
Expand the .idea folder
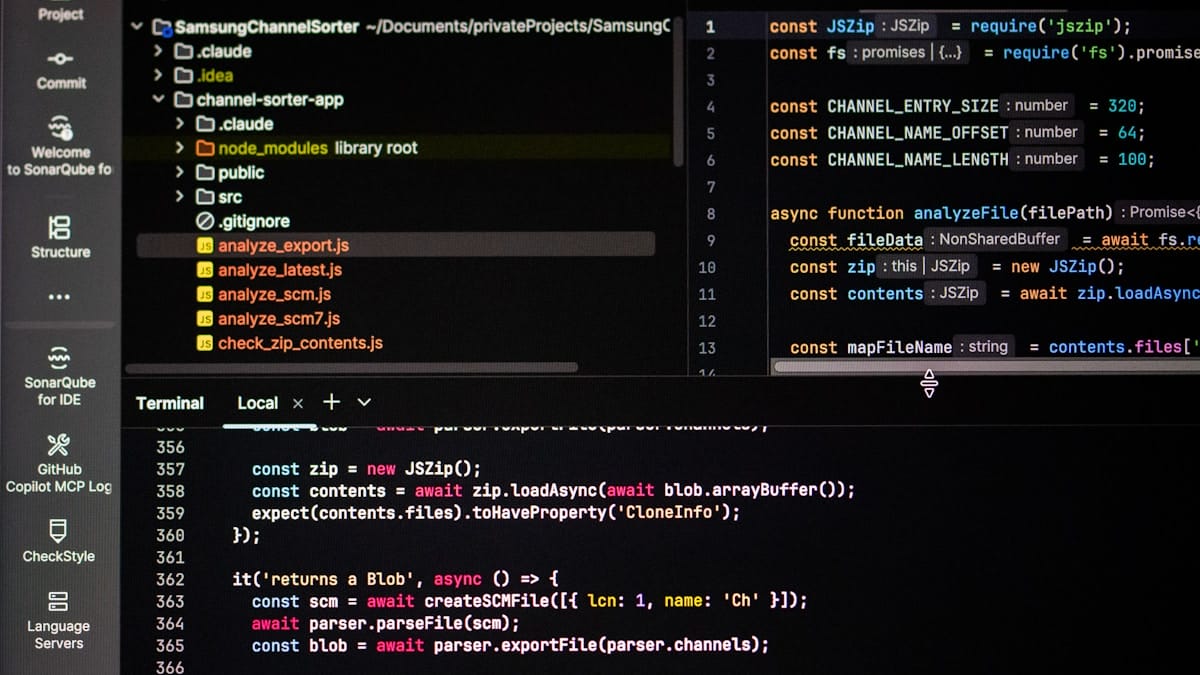click(x=158, y=75)
